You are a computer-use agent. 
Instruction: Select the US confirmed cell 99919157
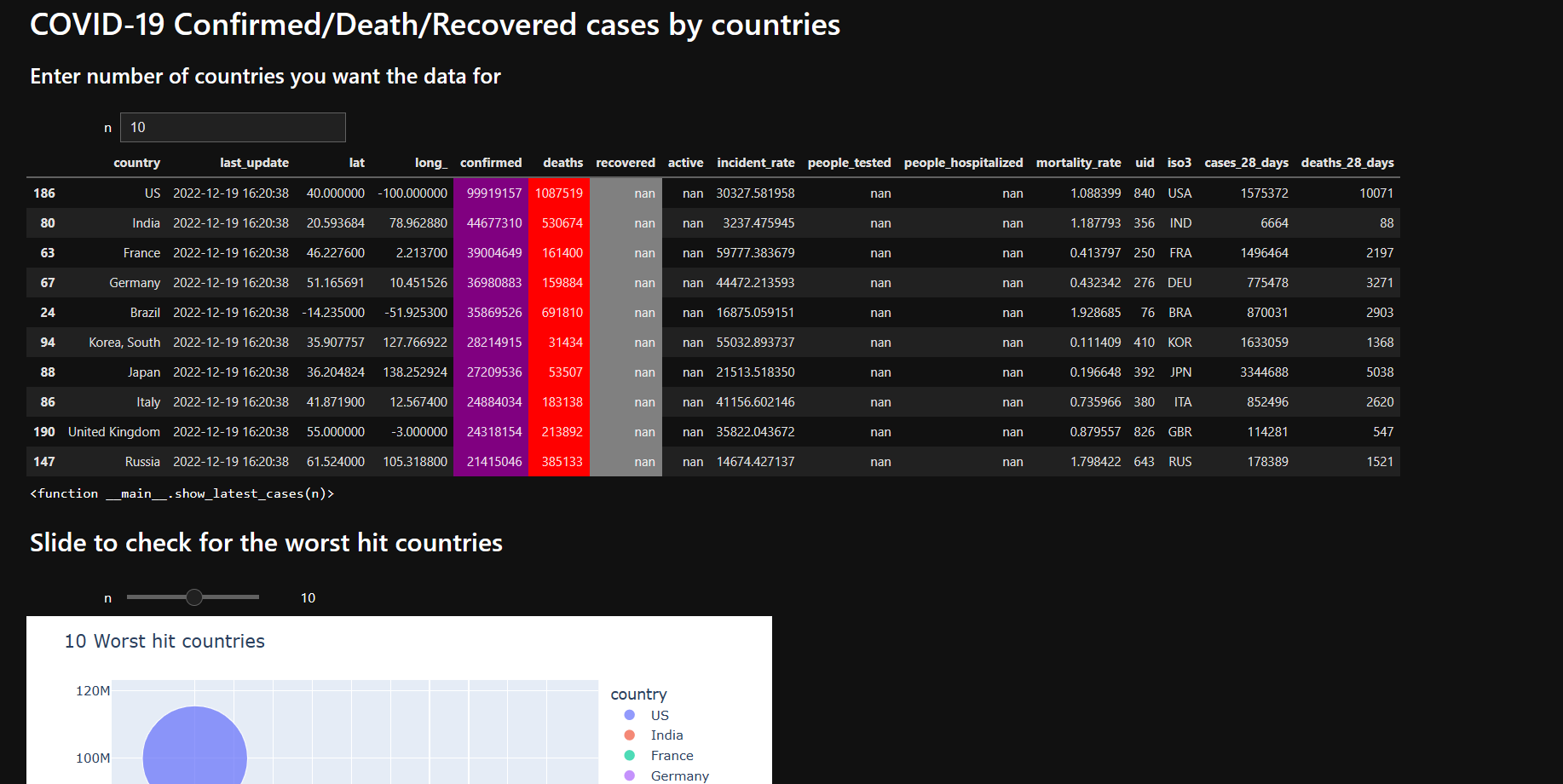click(491, 193)
